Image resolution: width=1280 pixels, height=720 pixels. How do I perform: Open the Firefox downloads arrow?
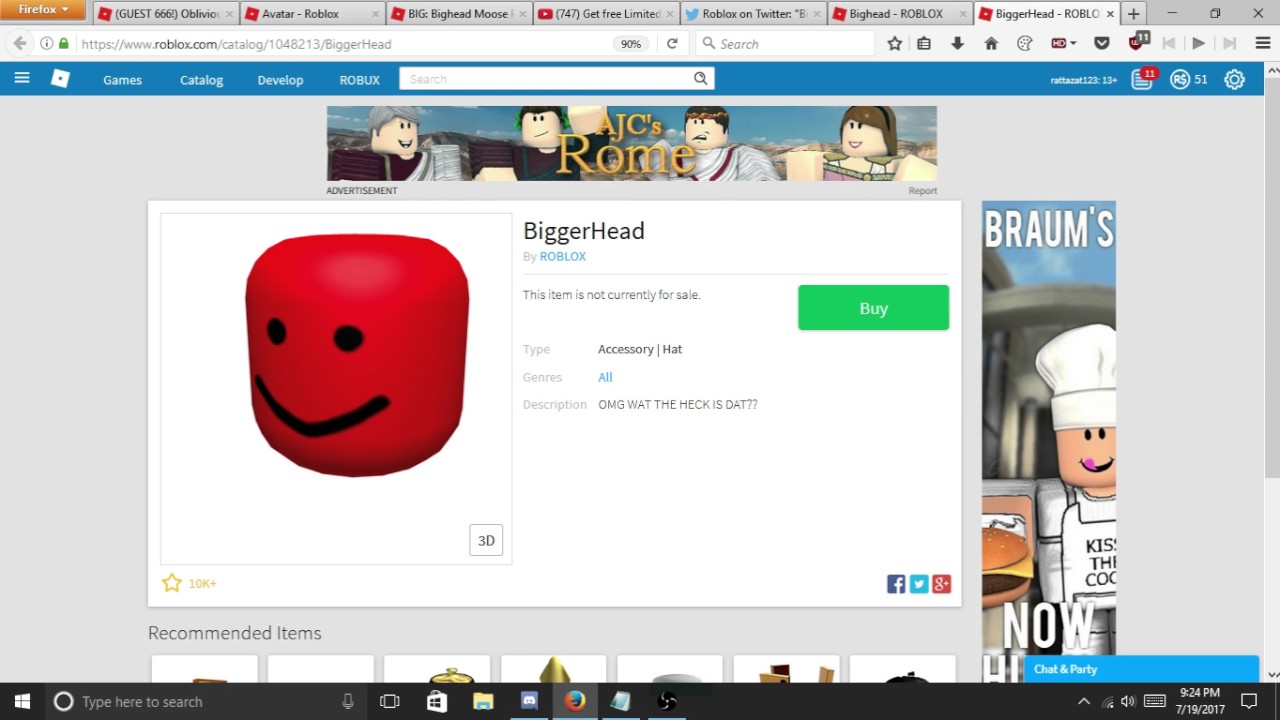957,44
